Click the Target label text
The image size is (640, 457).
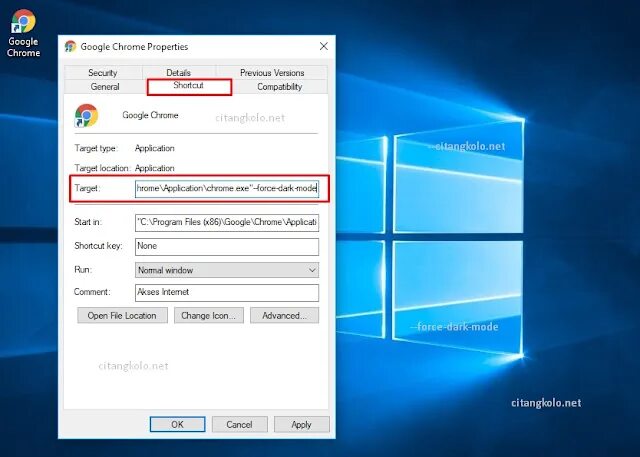pyautogui.click(x=87, y=189)
